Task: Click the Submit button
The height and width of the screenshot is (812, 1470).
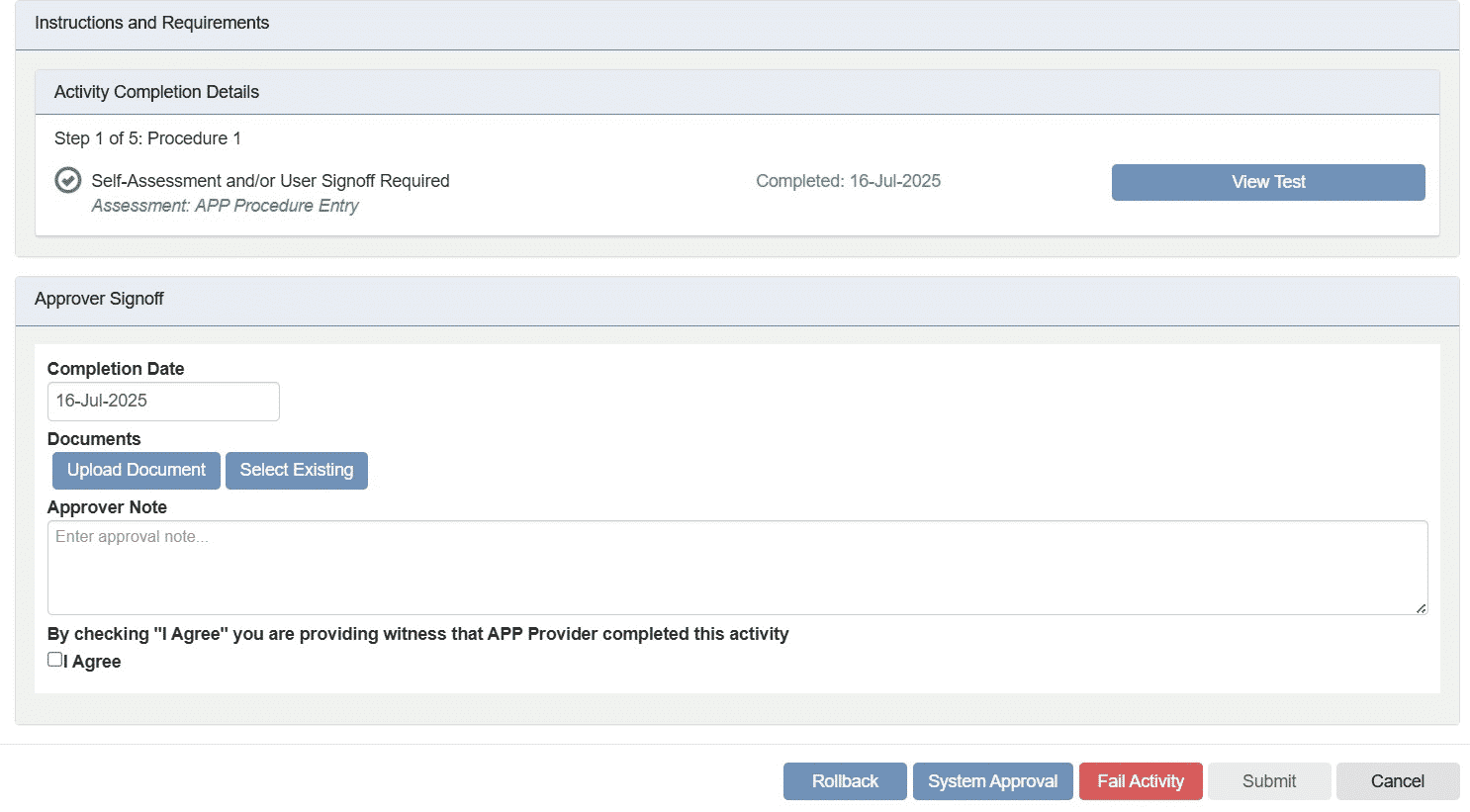Action: (x=1268, y=781)
